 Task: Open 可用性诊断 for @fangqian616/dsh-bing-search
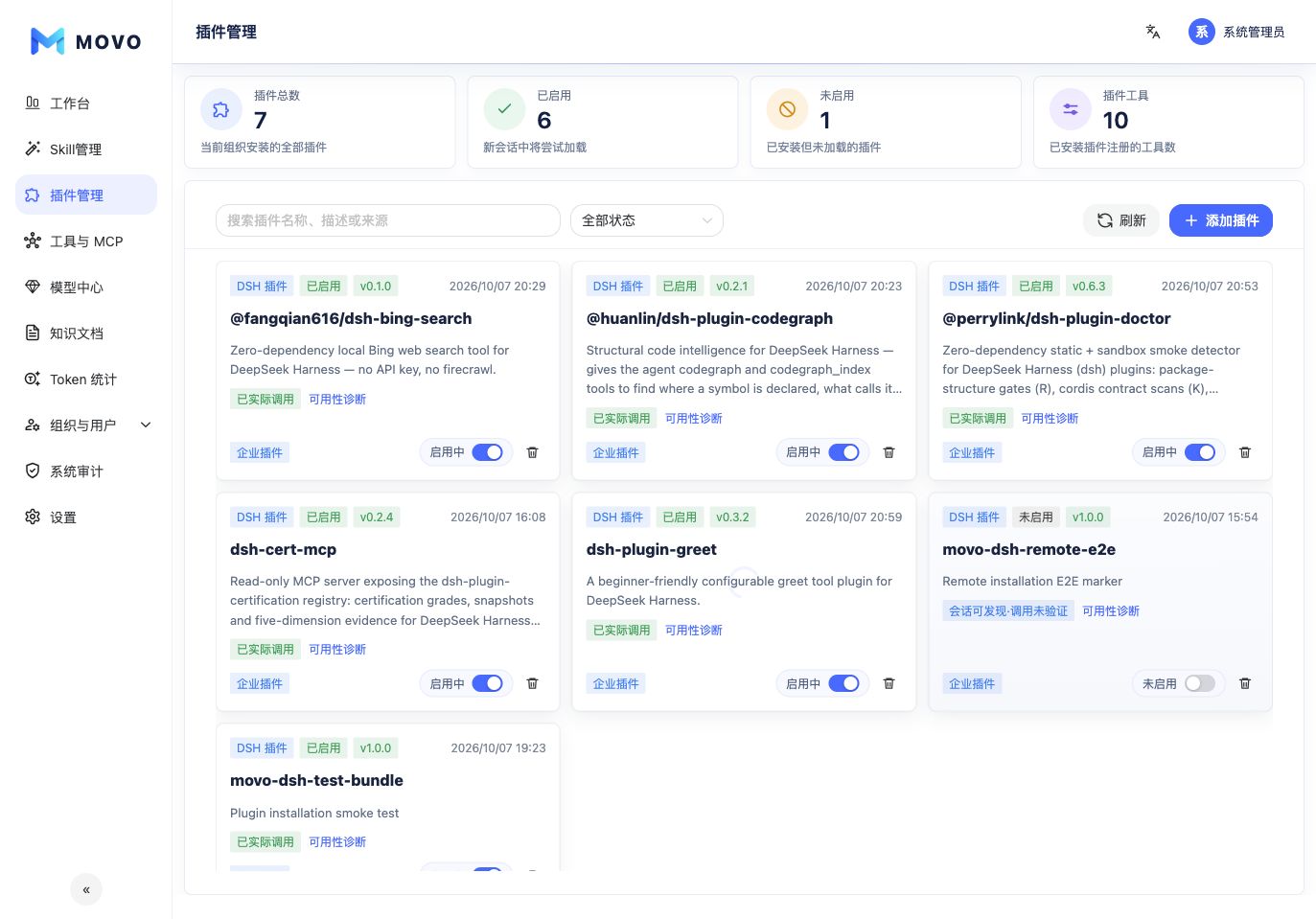[337, 400]
